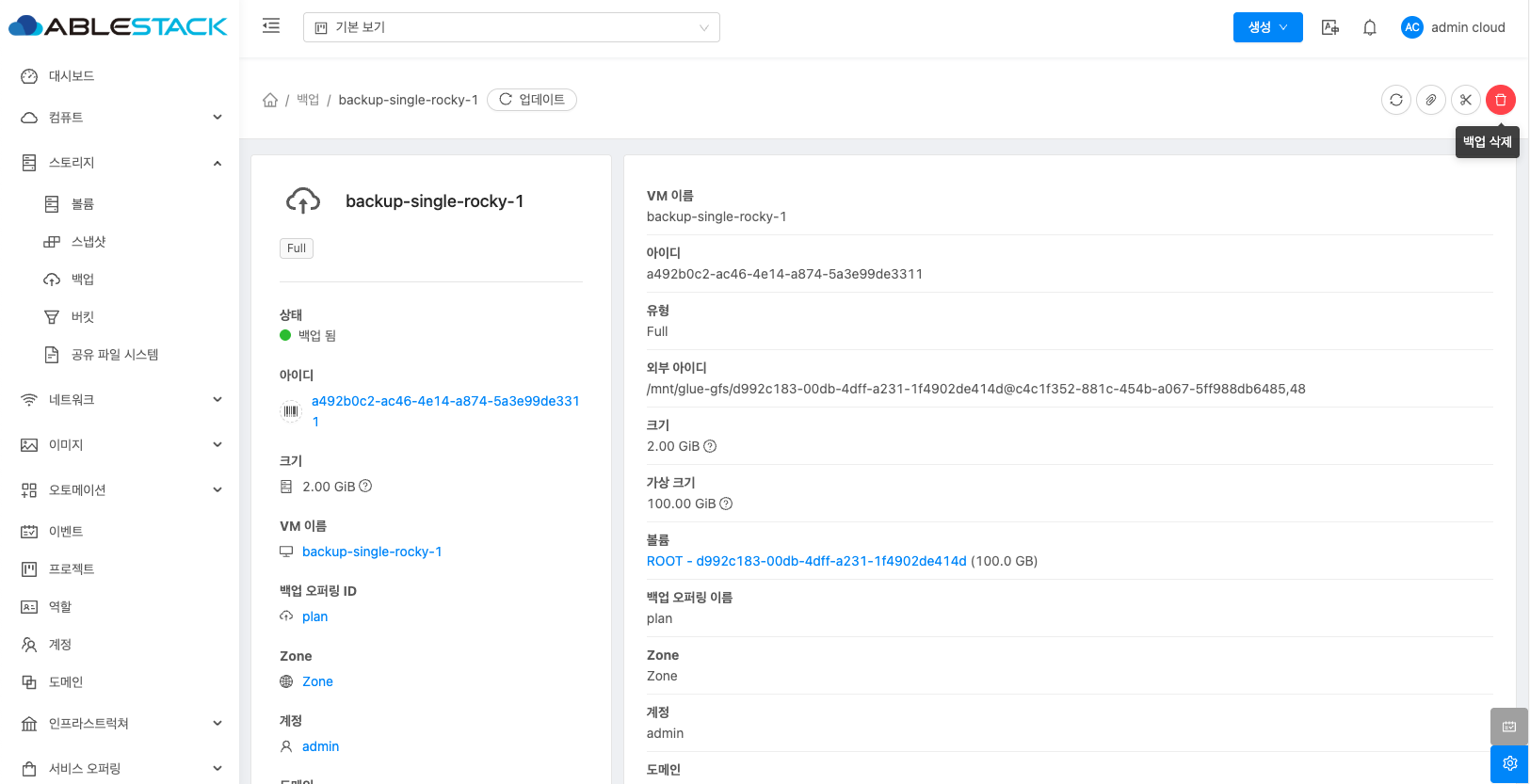Click the 생성 create button
Image resolution: width=1530 pixels, height=784 pixels.
pos(1266,27)
